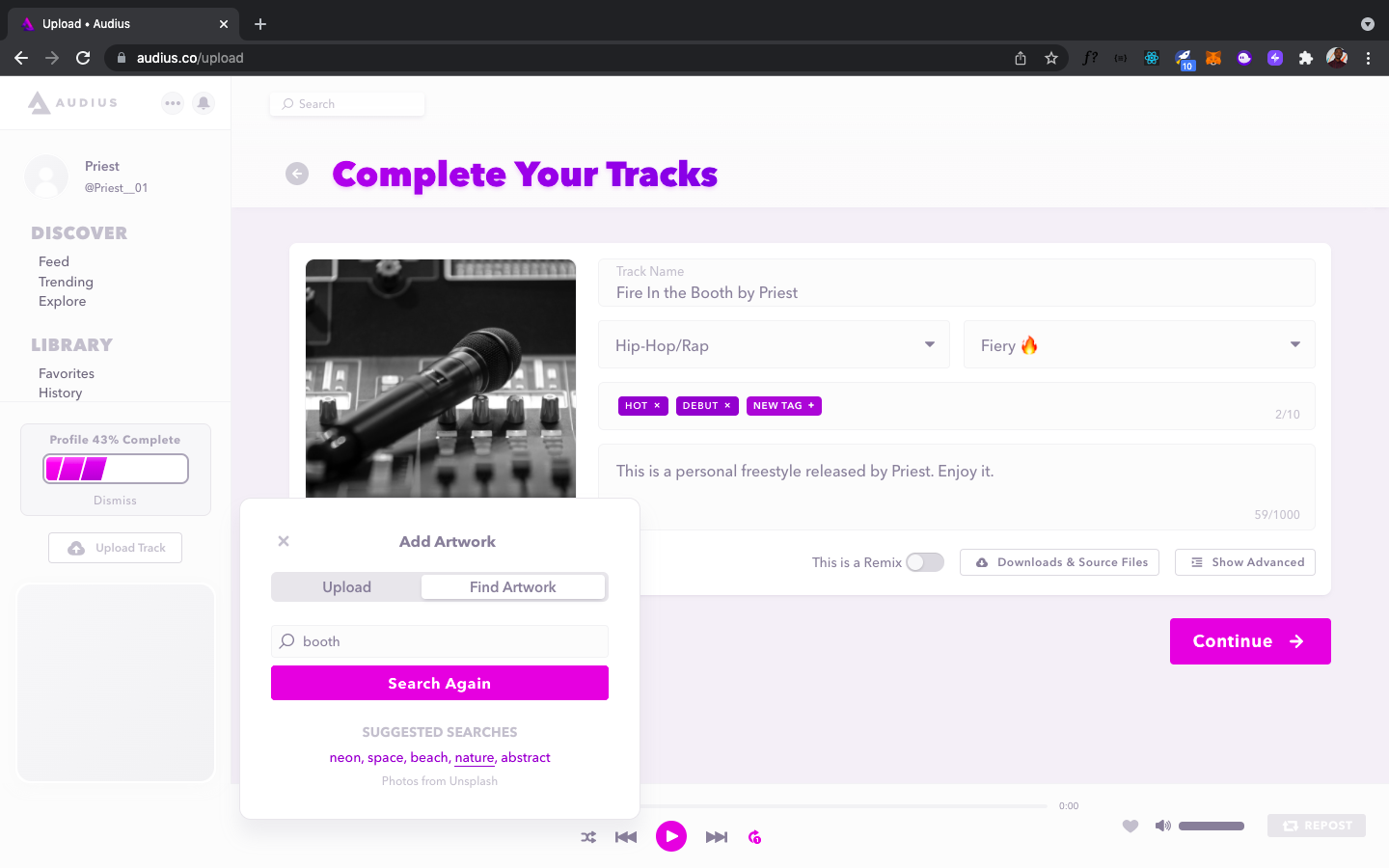Viewport: 1389px width, 868px height.
Task: Click the Search Again button
Action: click(x=440, y=683)
